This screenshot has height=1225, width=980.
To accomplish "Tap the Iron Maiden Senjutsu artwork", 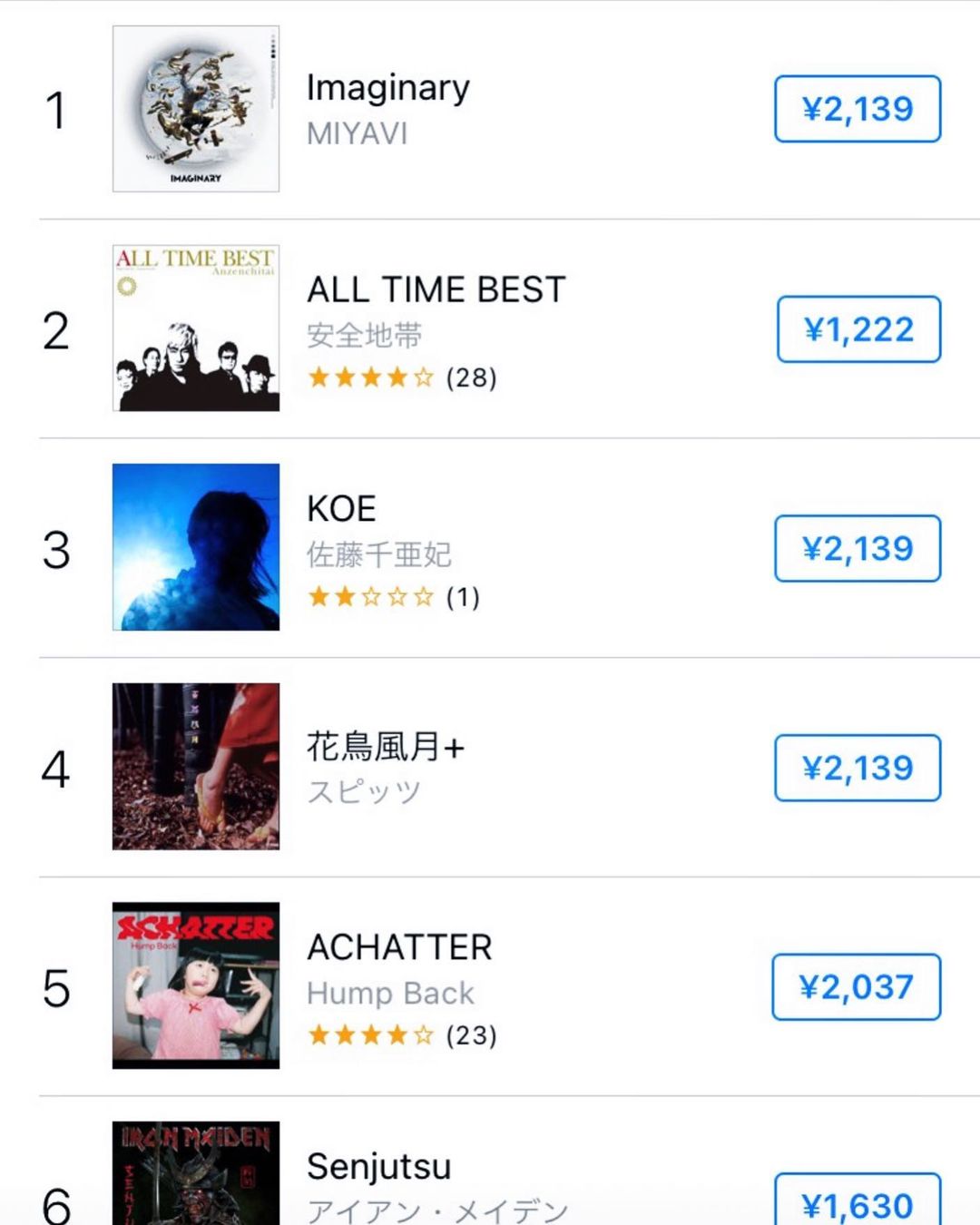I will 196,1174.
